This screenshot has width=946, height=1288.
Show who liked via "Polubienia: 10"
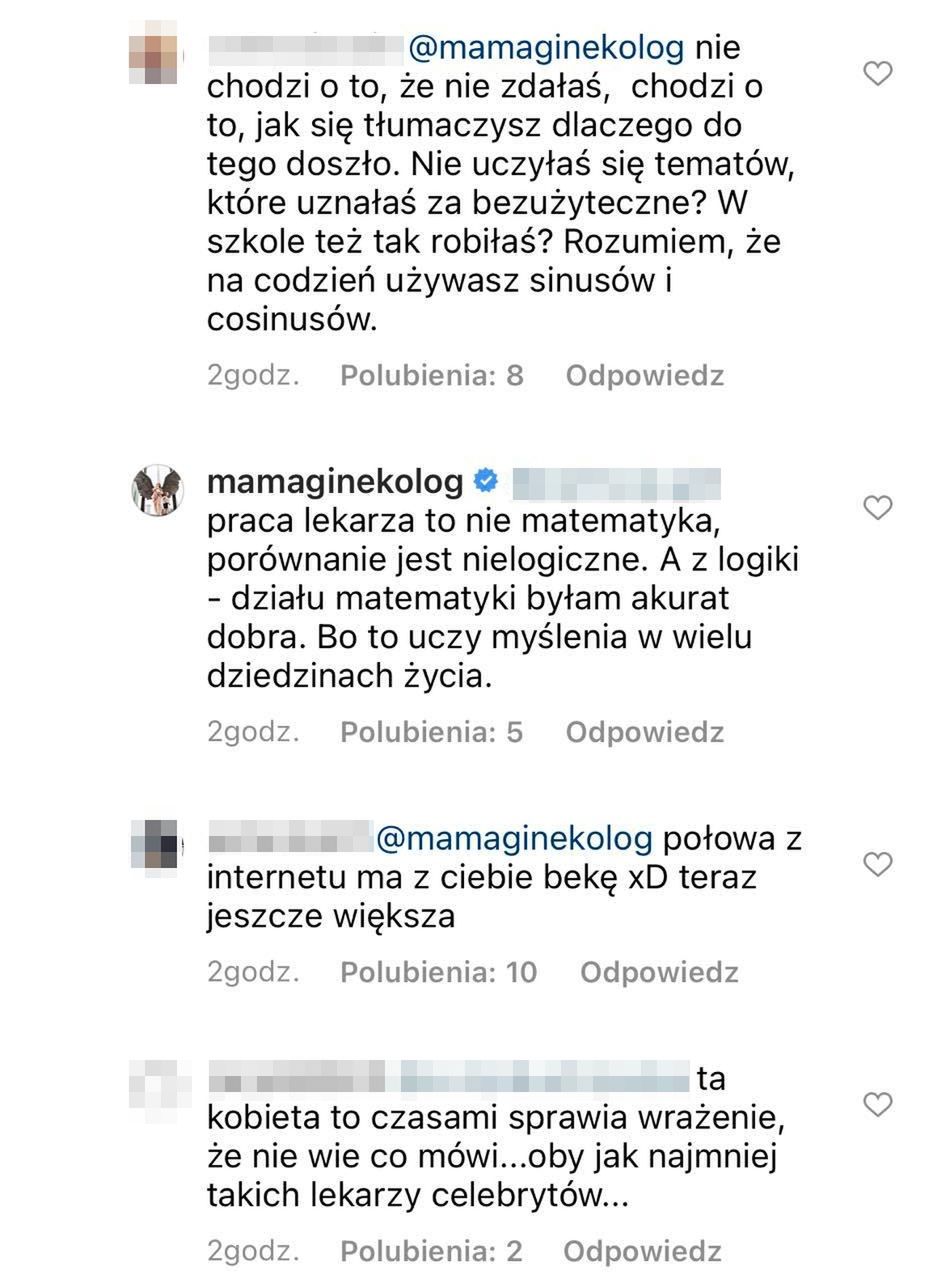[439, 972]
